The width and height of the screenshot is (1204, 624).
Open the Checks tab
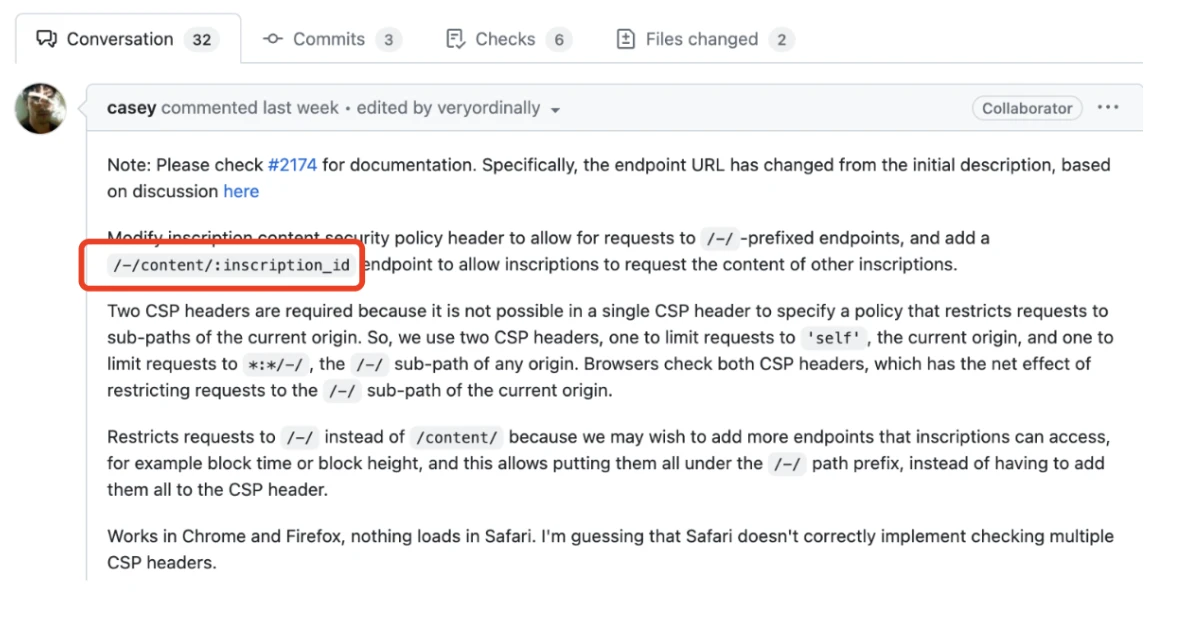pos(505,39)
